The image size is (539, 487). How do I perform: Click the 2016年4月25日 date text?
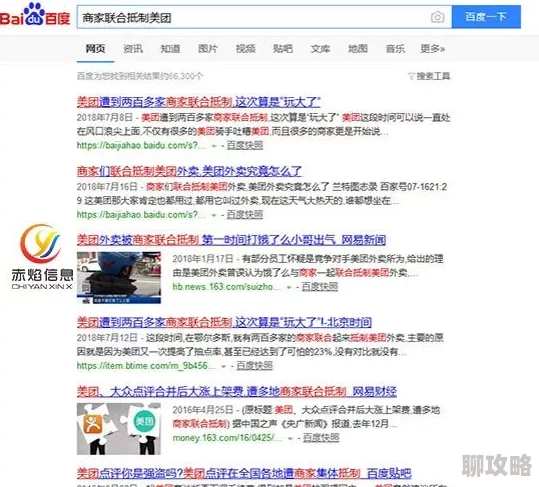pos(203,410)
